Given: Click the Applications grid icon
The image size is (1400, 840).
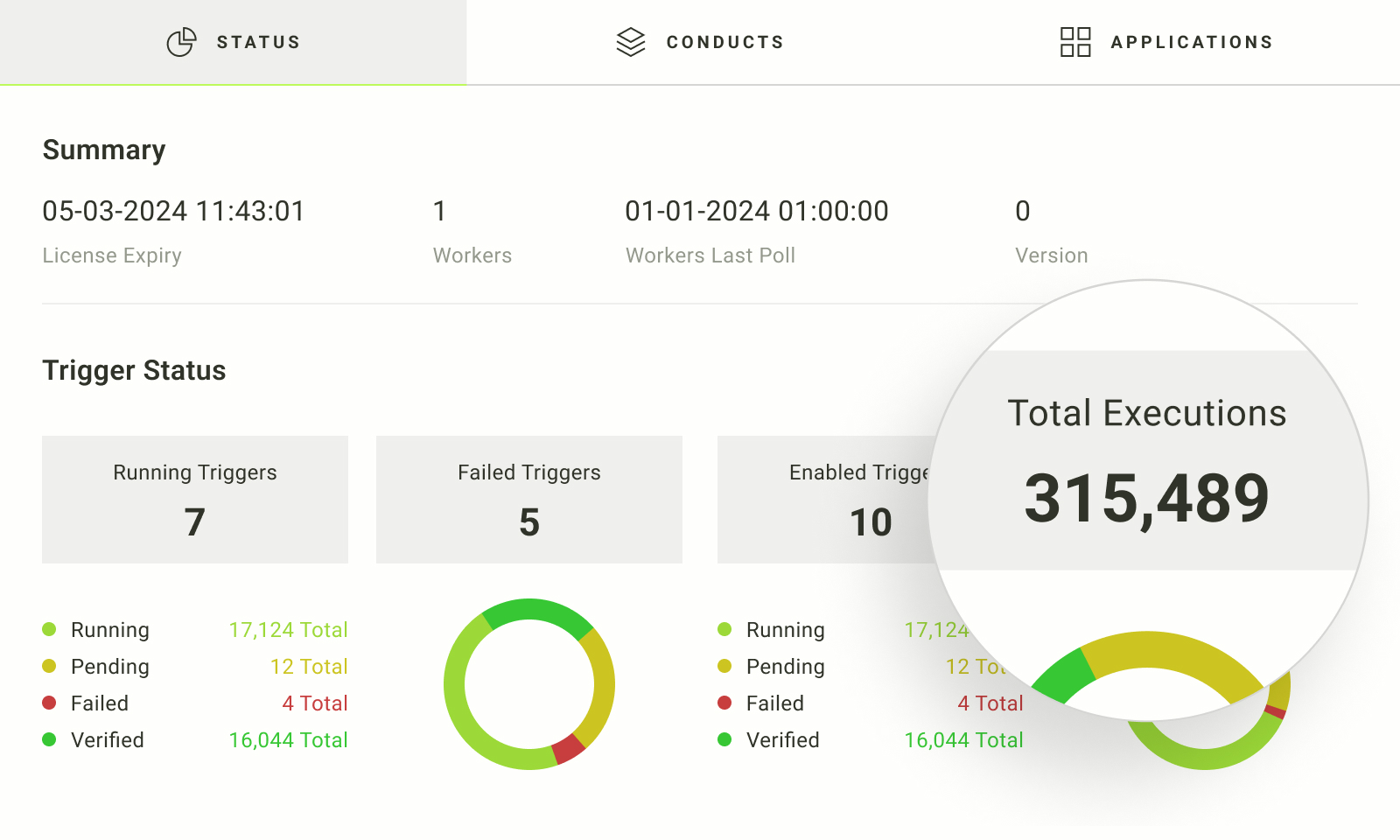Looking at the screenshot, I should click(x=1075, y=42).
